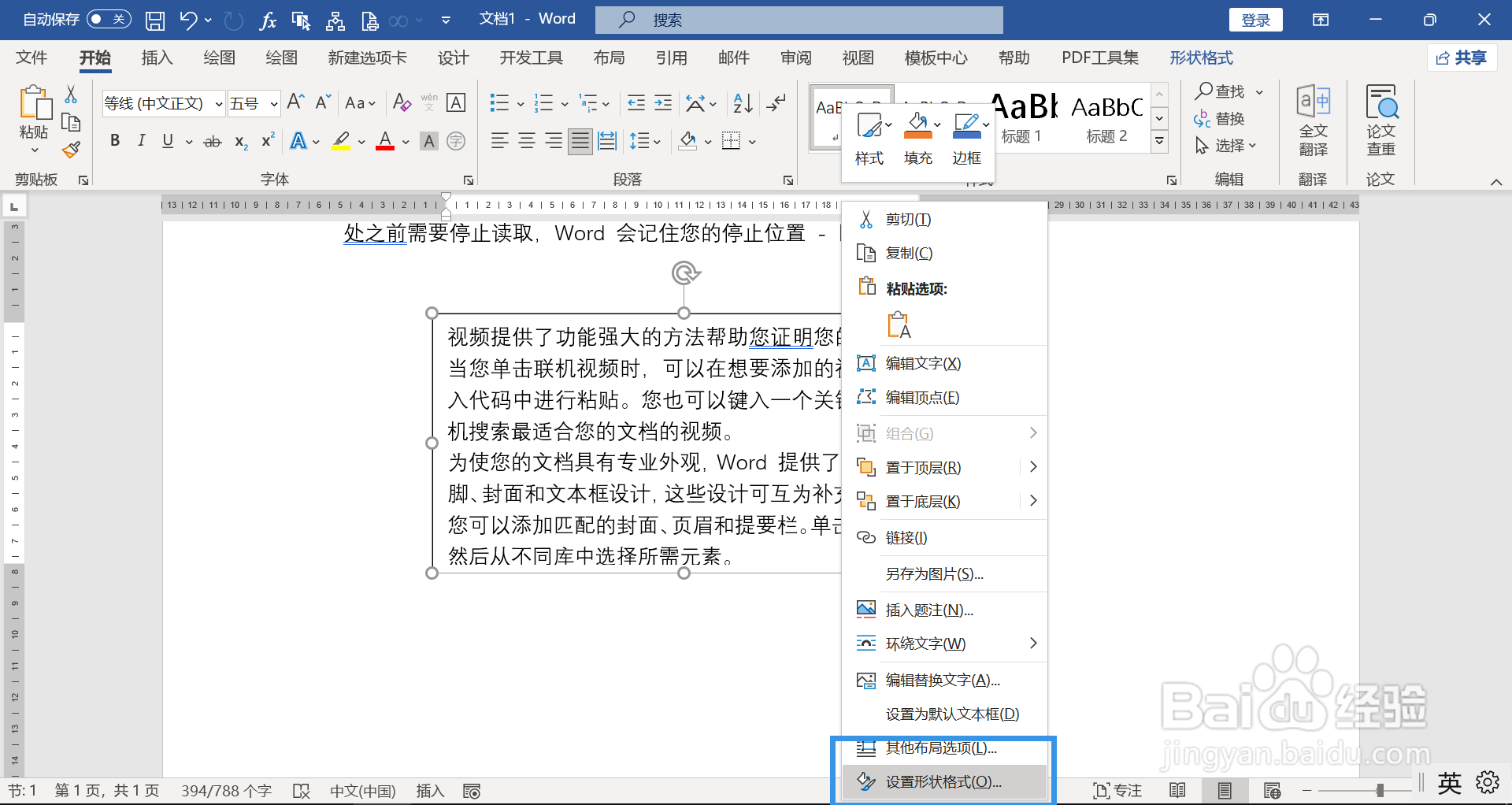This screenshot has height=805, width=1512.
Task: Toggle Bold formatting
Action: click(x=115, y=141)
